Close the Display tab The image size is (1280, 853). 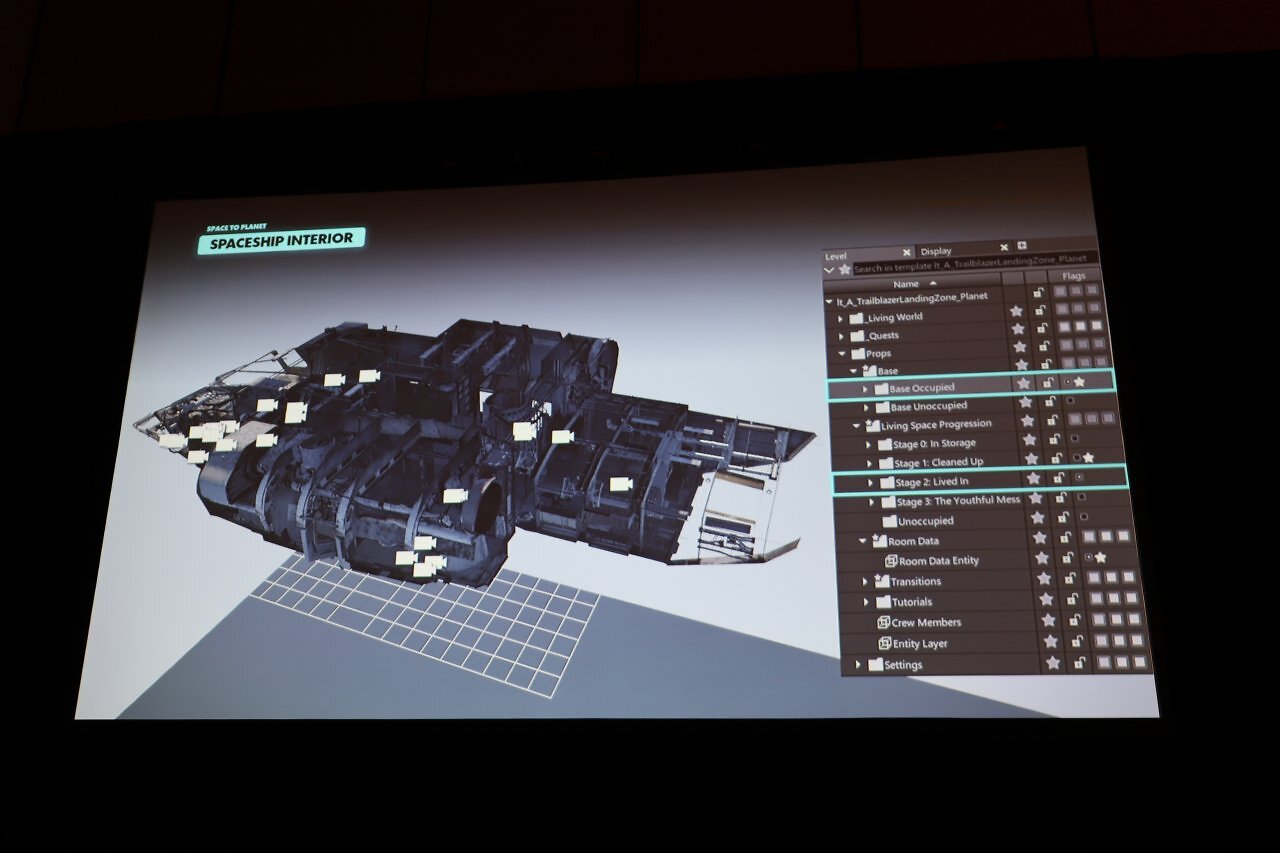[x=1004, y=247]
